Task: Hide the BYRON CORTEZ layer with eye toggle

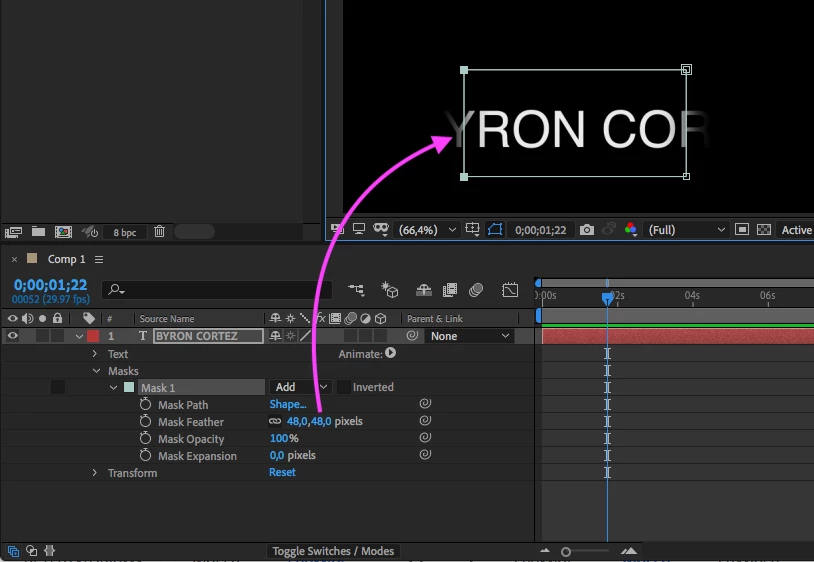Action: (12, 336)
